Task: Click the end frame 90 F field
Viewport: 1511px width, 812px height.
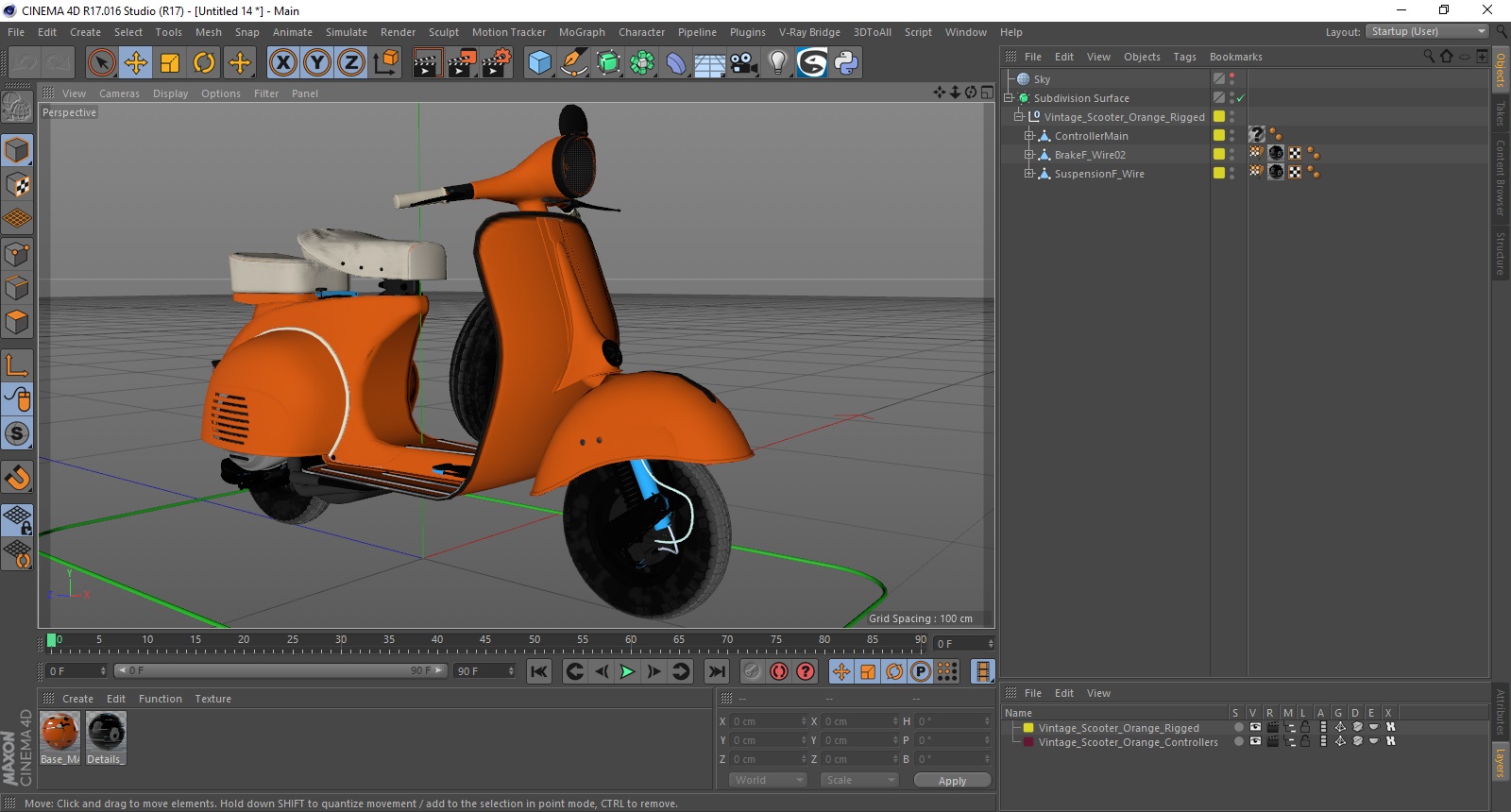Action: [484, 671]
